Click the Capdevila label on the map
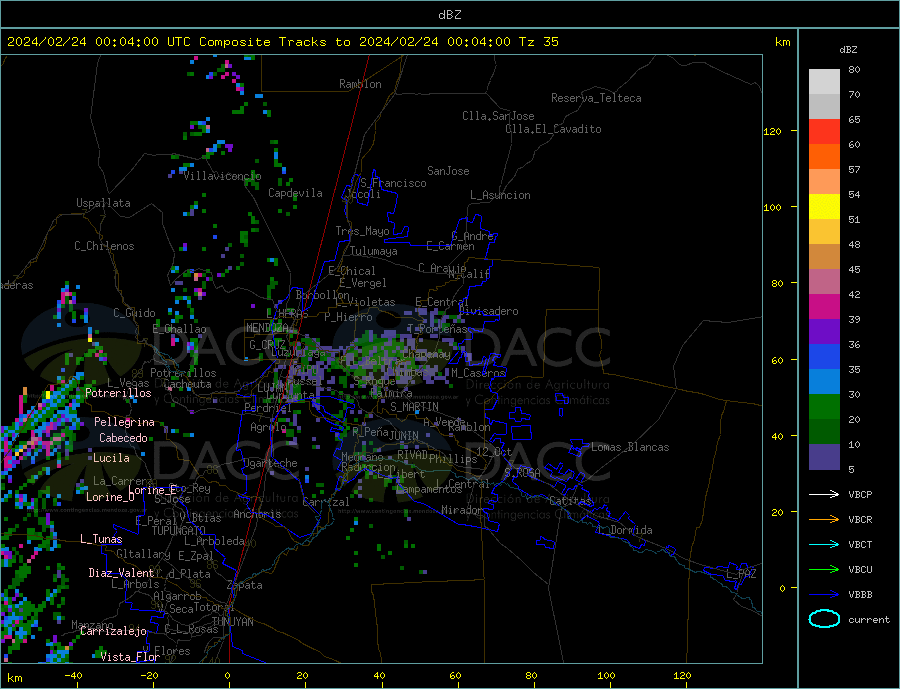 tap(295, 193)
